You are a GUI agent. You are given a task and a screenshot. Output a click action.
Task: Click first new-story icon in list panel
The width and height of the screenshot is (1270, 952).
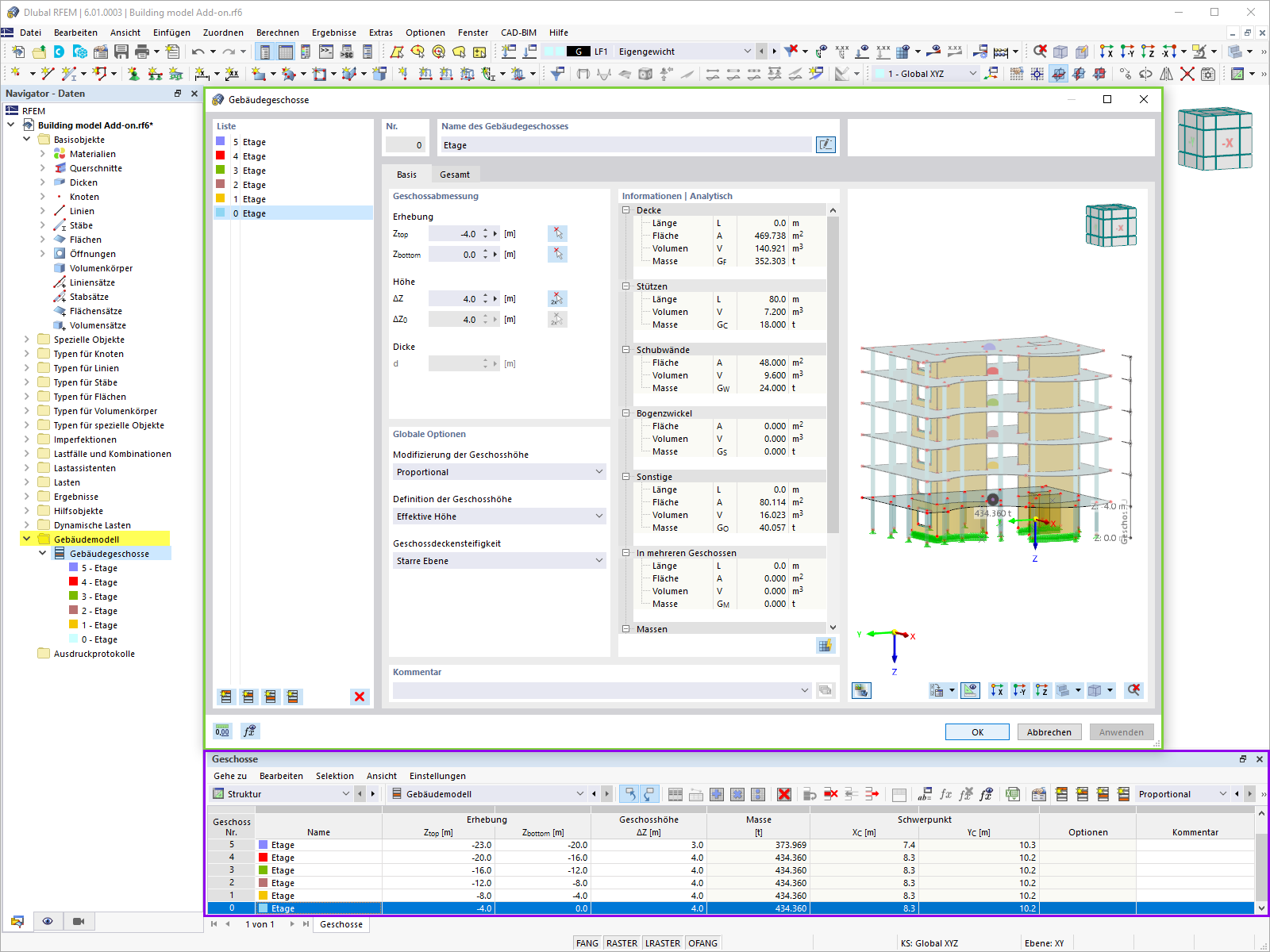point(226,697)
